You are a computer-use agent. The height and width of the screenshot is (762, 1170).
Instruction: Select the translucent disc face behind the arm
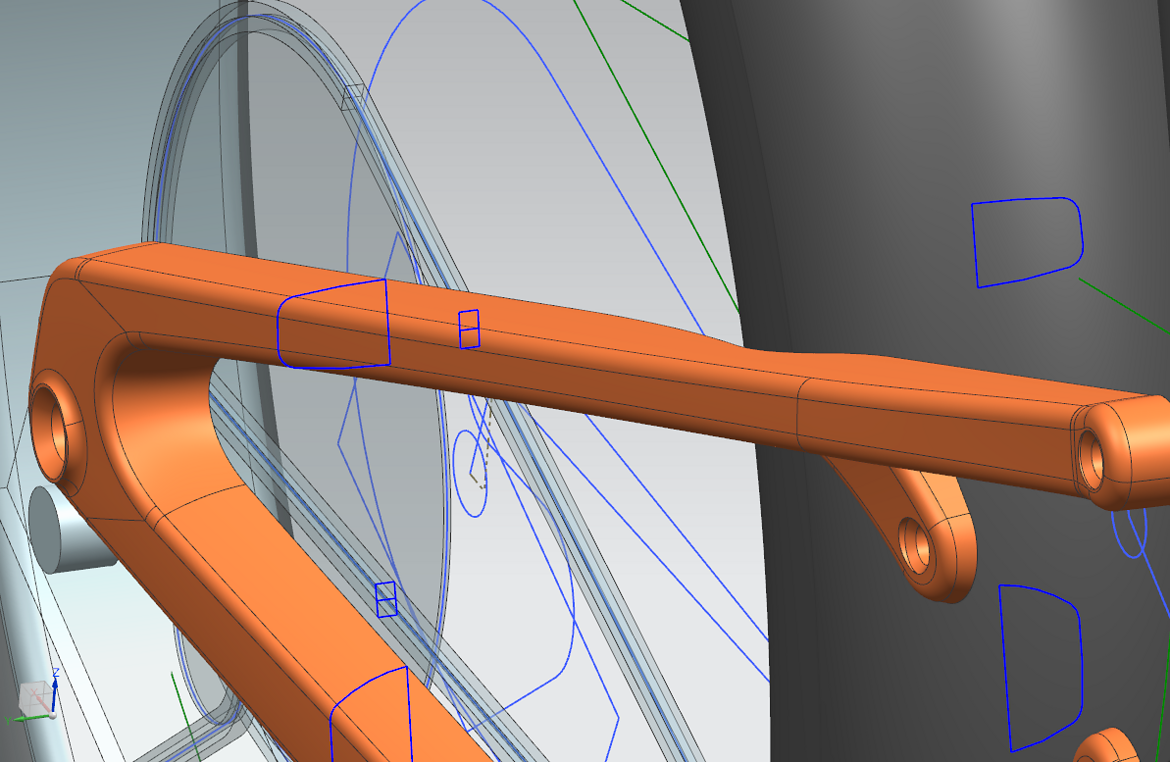(x=300, y=200)
